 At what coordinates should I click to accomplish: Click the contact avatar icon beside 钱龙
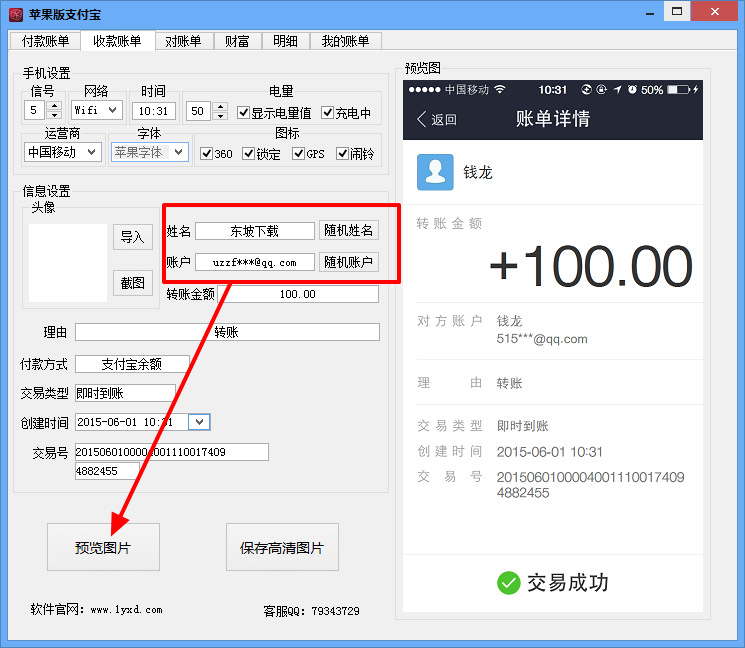click(435, 172)
